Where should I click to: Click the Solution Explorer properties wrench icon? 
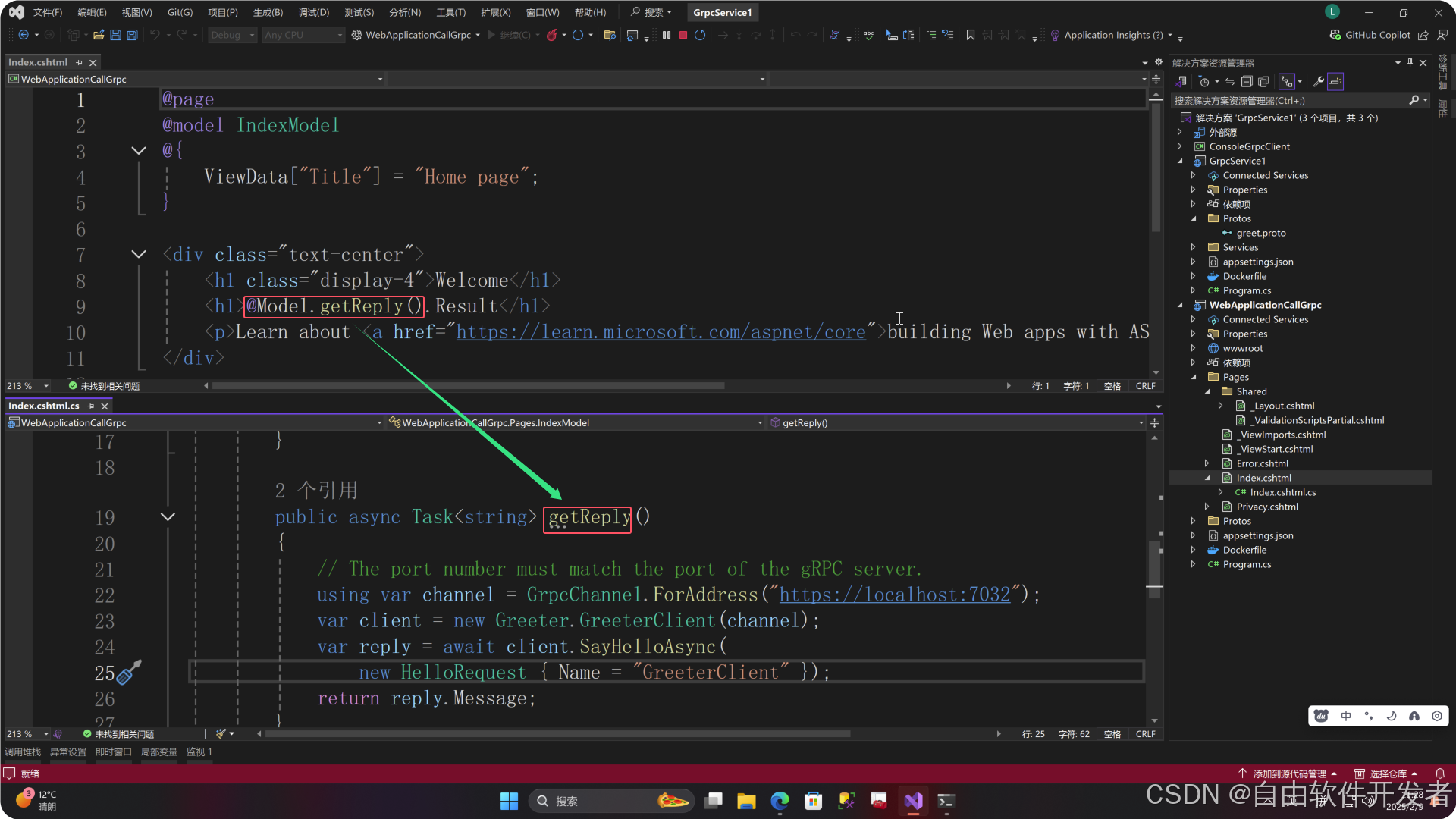tap(1319, 81)
